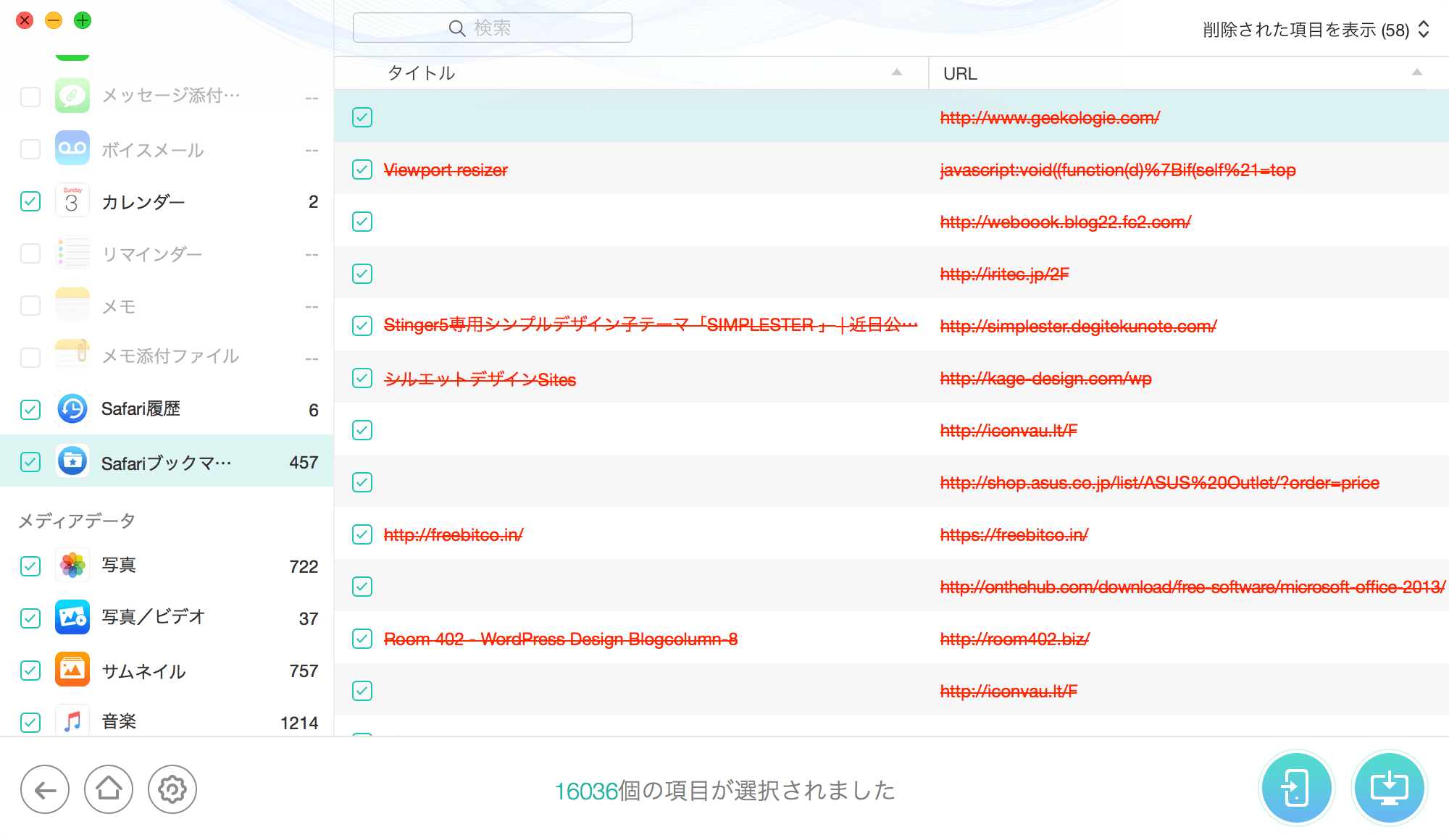The width and height of the screenshot is (1449, 840).
Task: Click the reminders list icon
Action: [x=72, y=253]
